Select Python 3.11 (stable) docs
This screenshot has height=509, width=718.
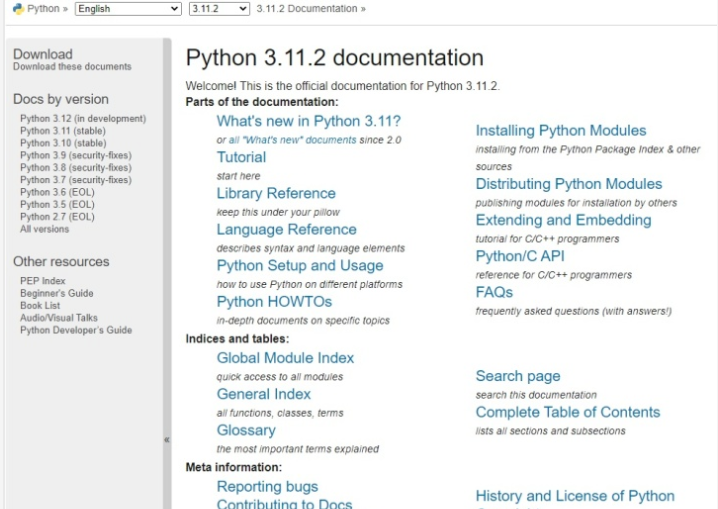click(63, 131)
